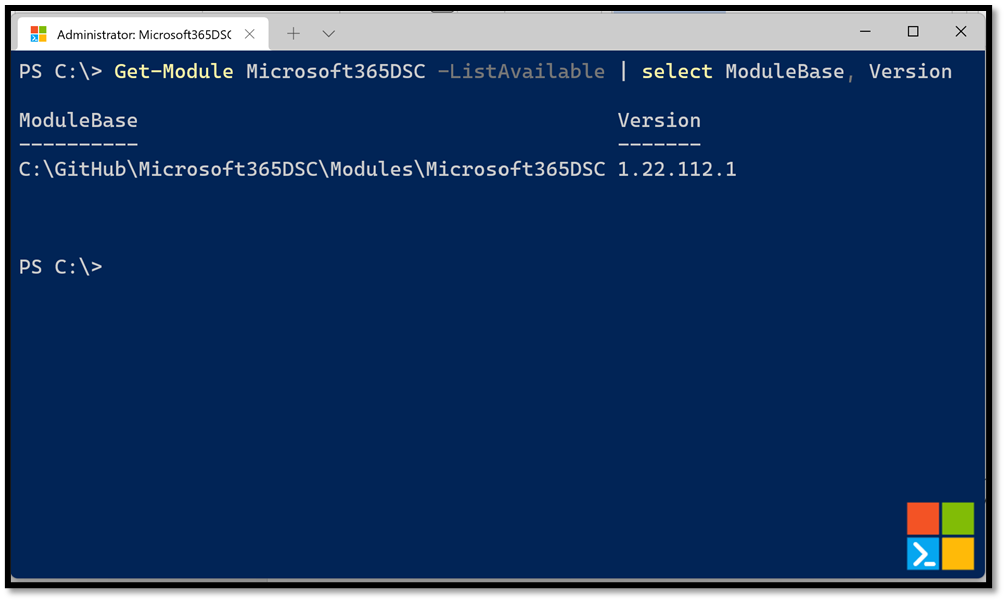This screenshot has width=1005, height=601.
Task: Minimize the terminal window
Action: click(865, 31)
